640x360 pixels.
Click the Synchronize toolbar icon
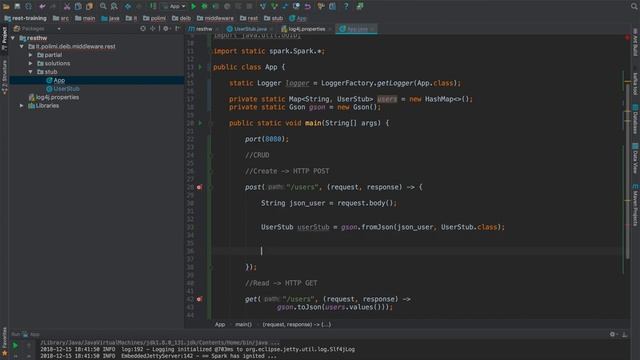(29, 6)
